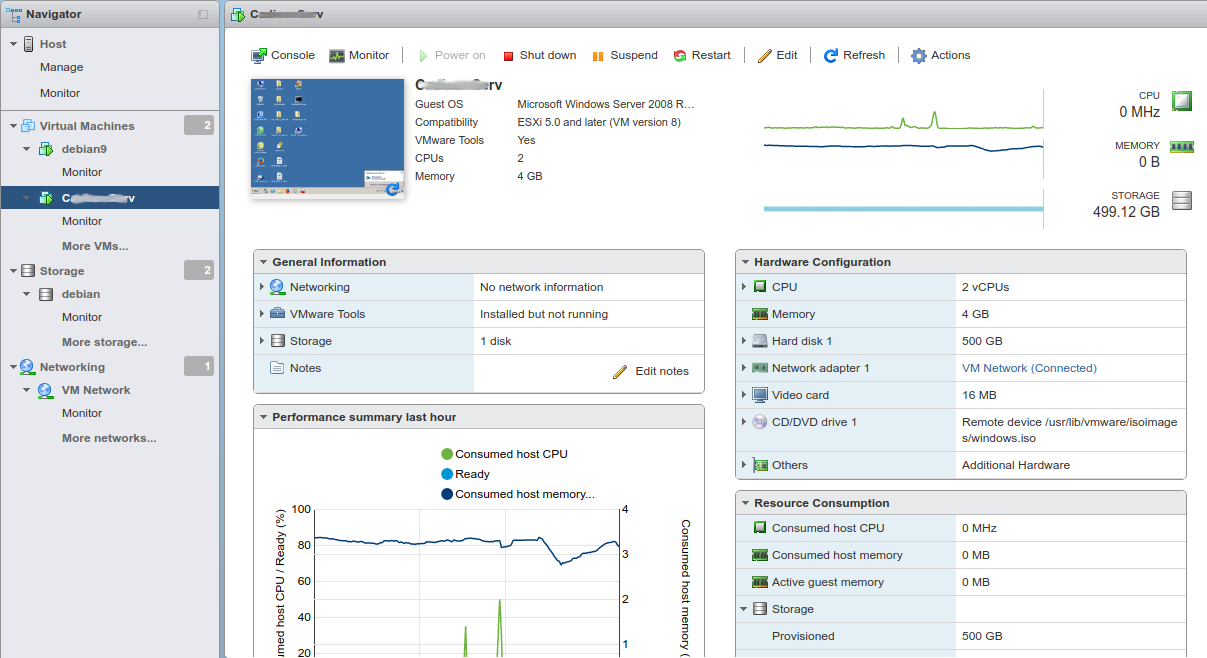Screen dimensions: 1207x658
Task: Minimize the Navigator panel using its header icon
Action: (203, 14)
